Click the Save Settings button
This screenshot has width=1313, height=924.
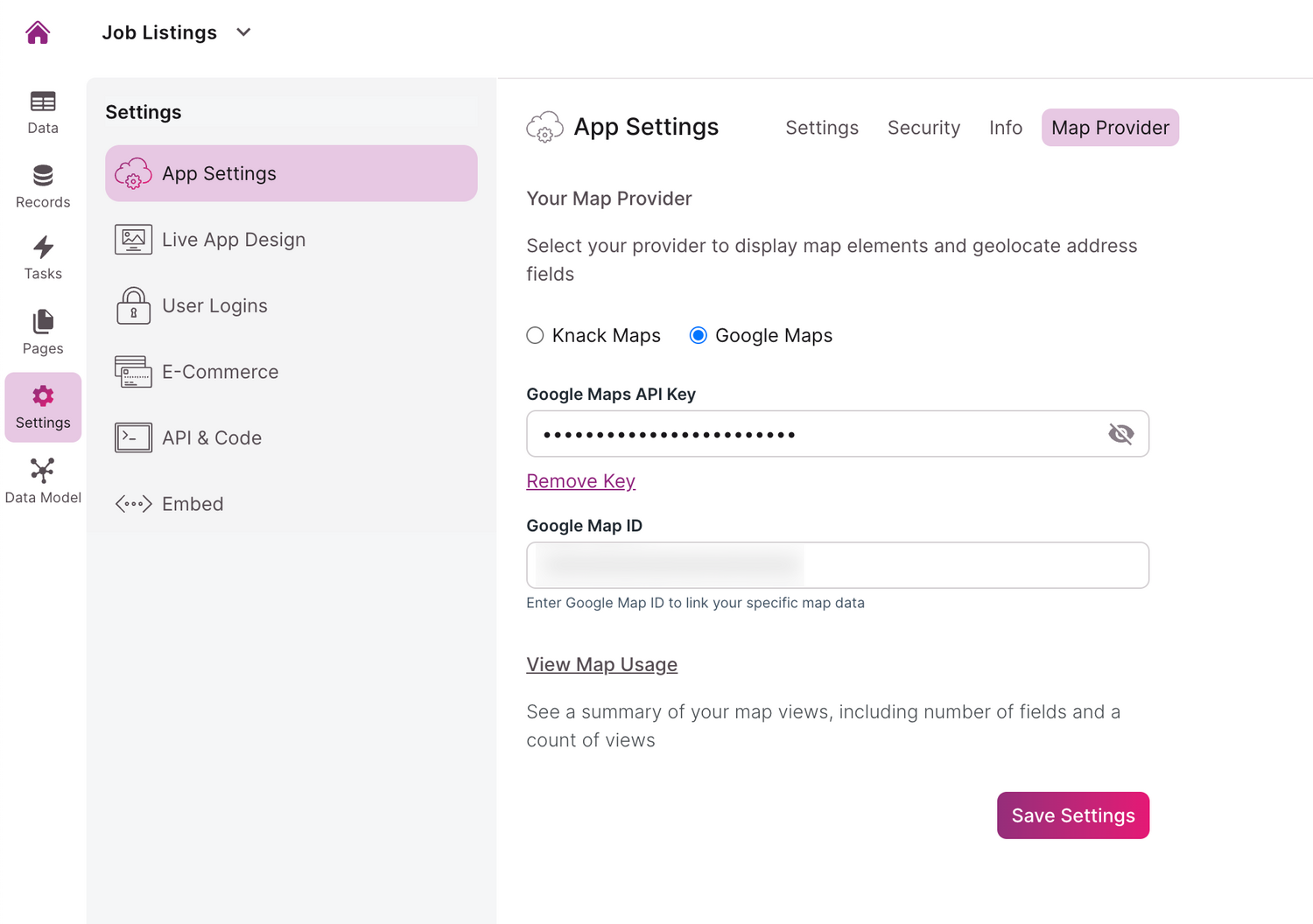[1072, 815]
